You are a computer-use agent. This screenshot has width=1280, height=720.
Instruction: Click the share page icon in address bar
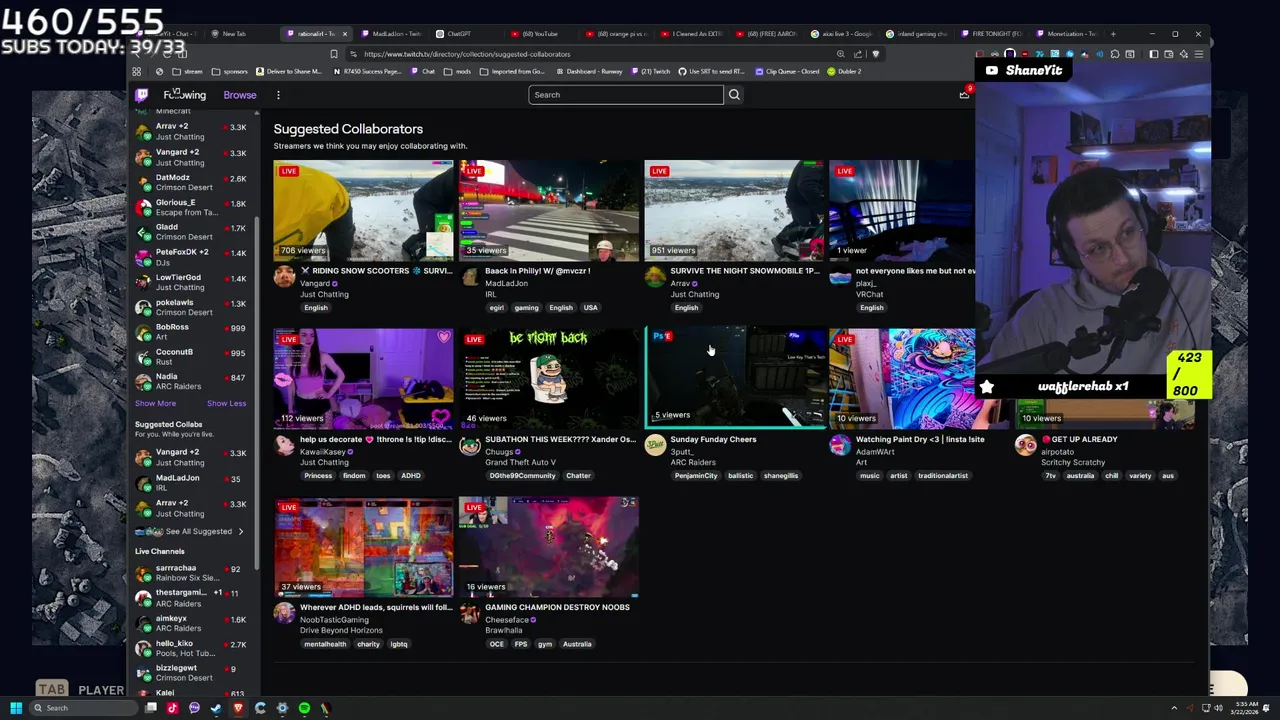pyautogui.click(x=858, y=54)
